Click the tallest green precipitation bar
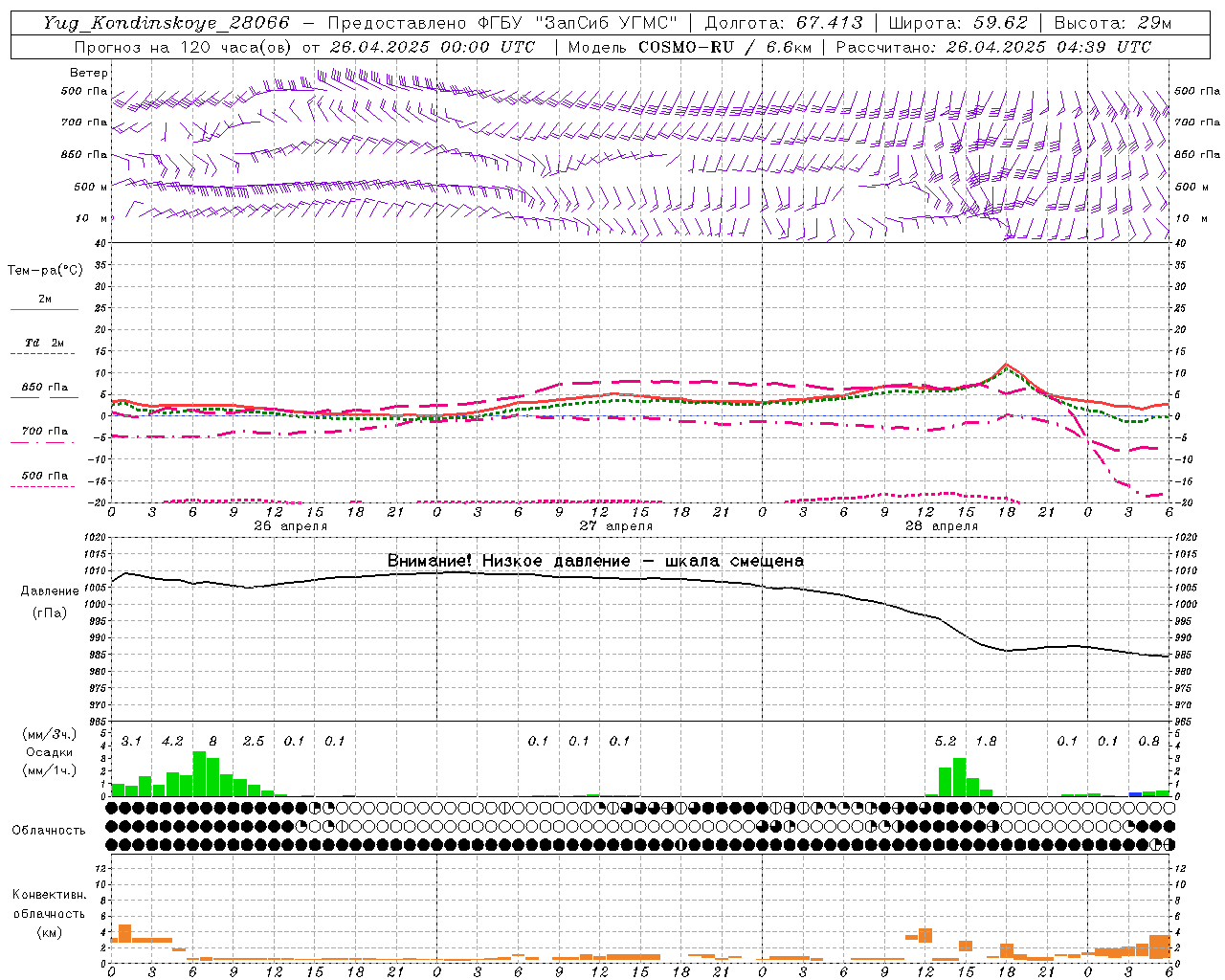 199,774
